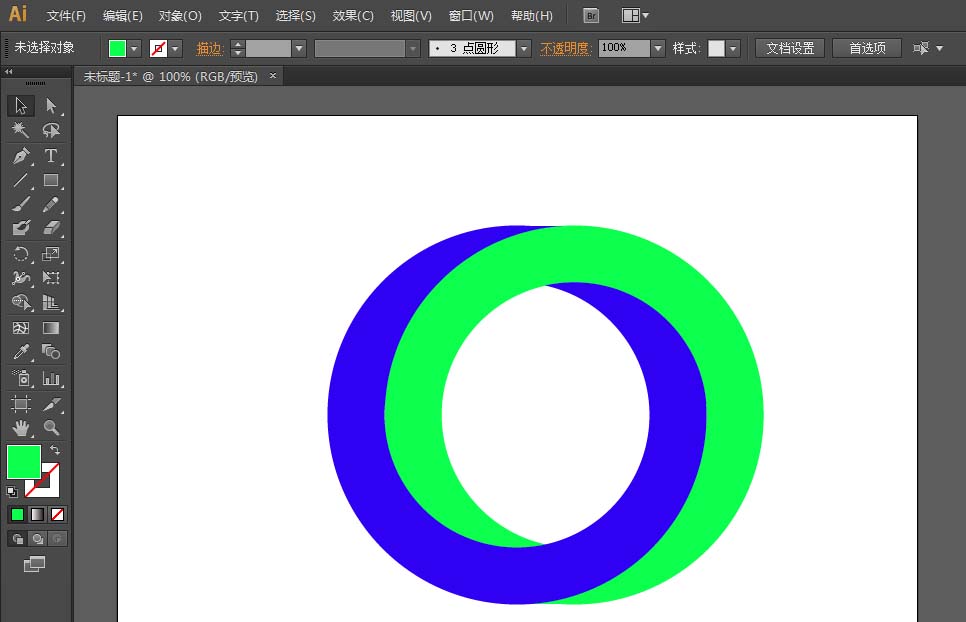
Task: Open the 效果(C) menu
Action: tap(351, 15)
